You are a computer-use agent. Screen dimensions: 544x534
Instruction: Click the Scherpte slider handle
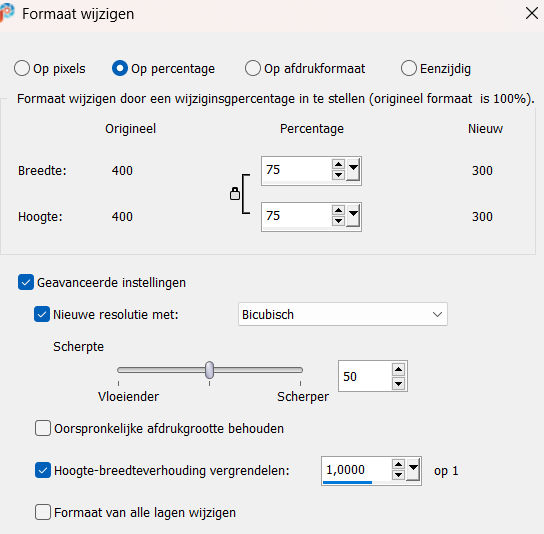[209, 370]
